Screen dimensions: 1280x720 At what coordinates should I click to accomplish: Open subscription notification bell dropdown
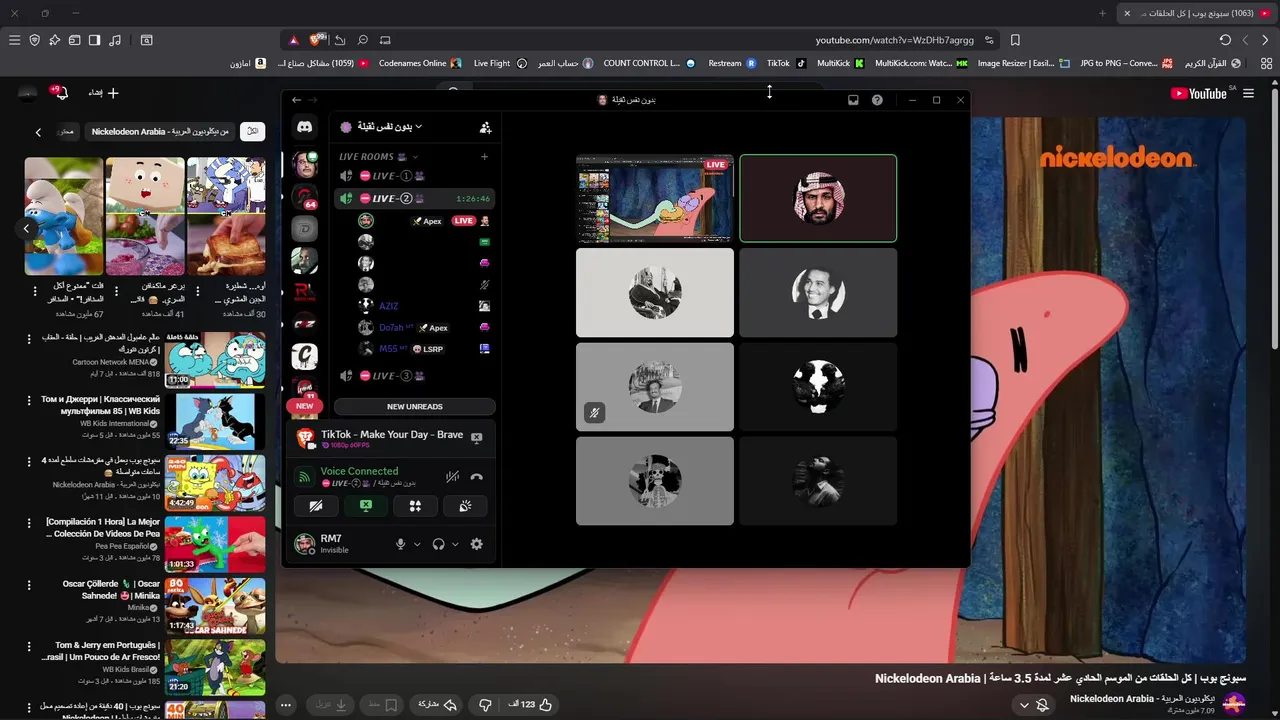click(x=1033, y=705)
